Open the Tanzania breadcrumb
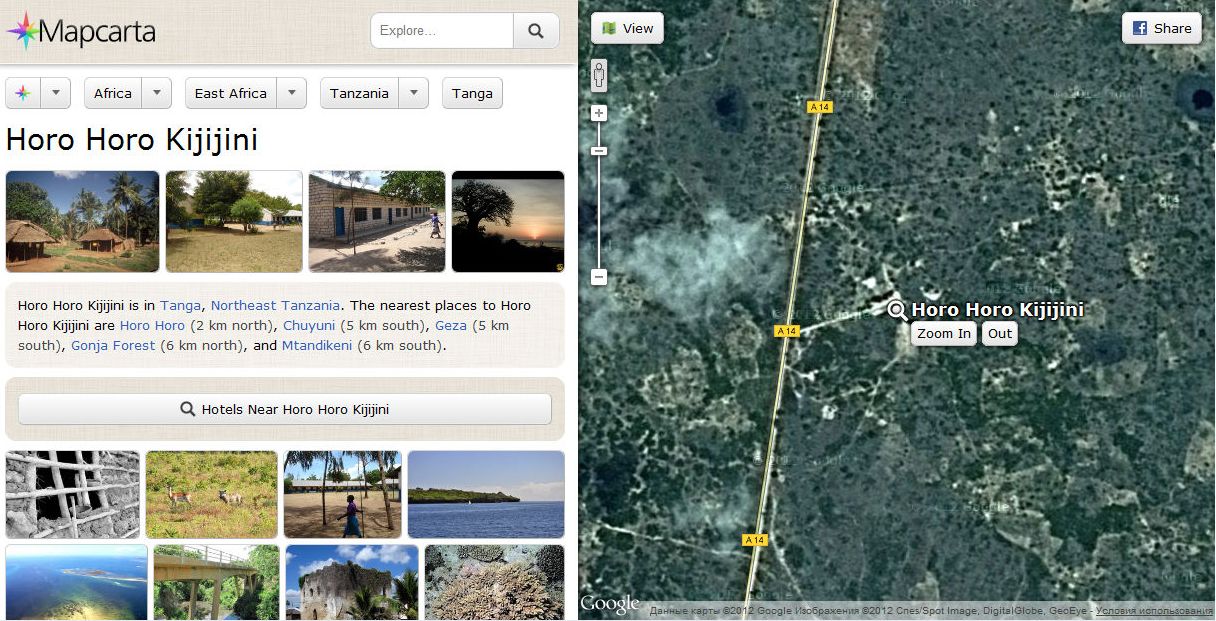Screen dimensions: 1216x621 (359, 93)
